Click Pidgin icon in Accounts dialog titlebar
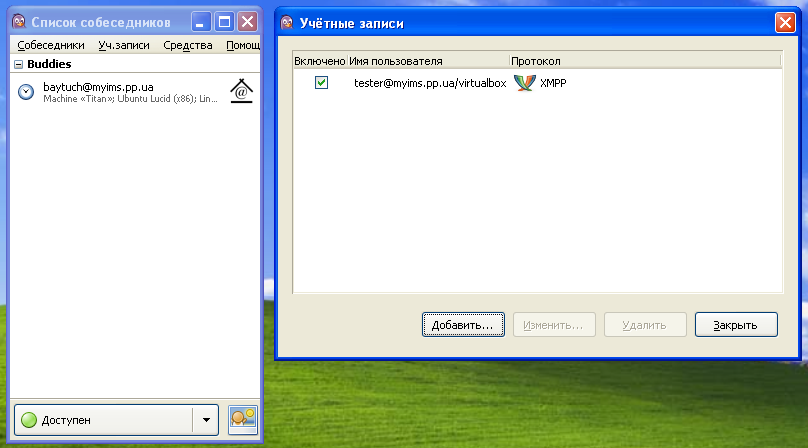 [287, 23]
